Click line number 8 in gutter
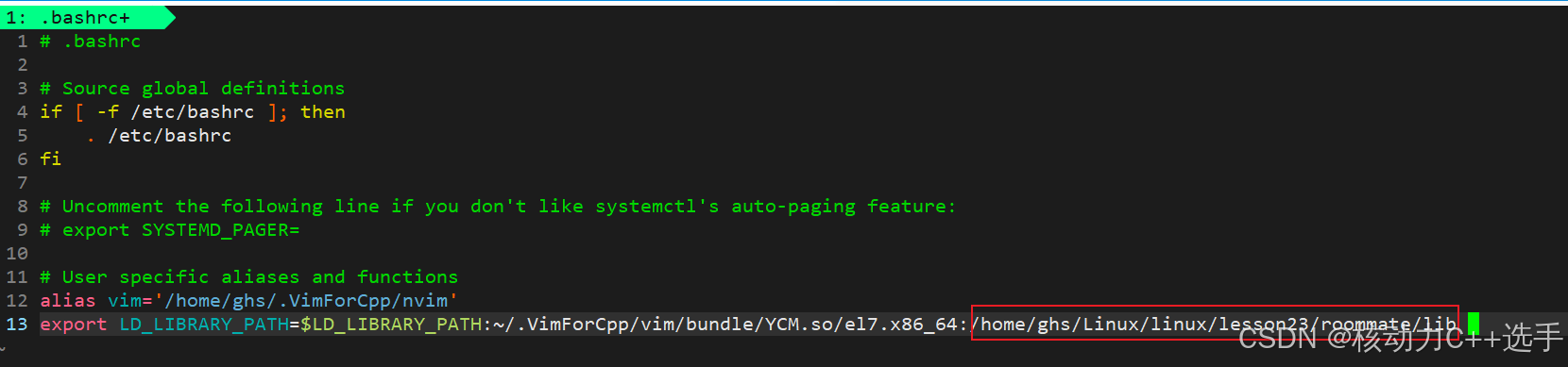The width and height of the screenshot is (1568, 367). 23,207
